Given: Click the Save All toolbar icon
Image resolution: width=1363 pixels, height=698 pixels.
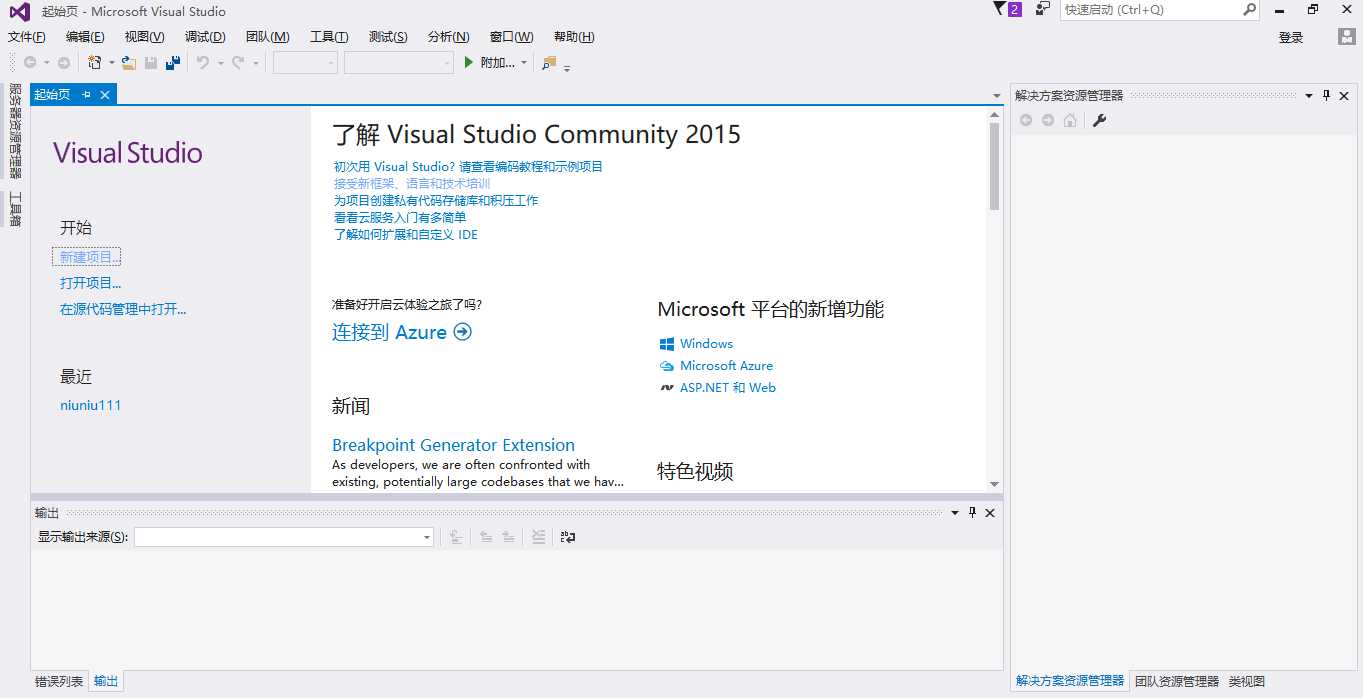Looking at the screenshot, I should pos(173,63).
